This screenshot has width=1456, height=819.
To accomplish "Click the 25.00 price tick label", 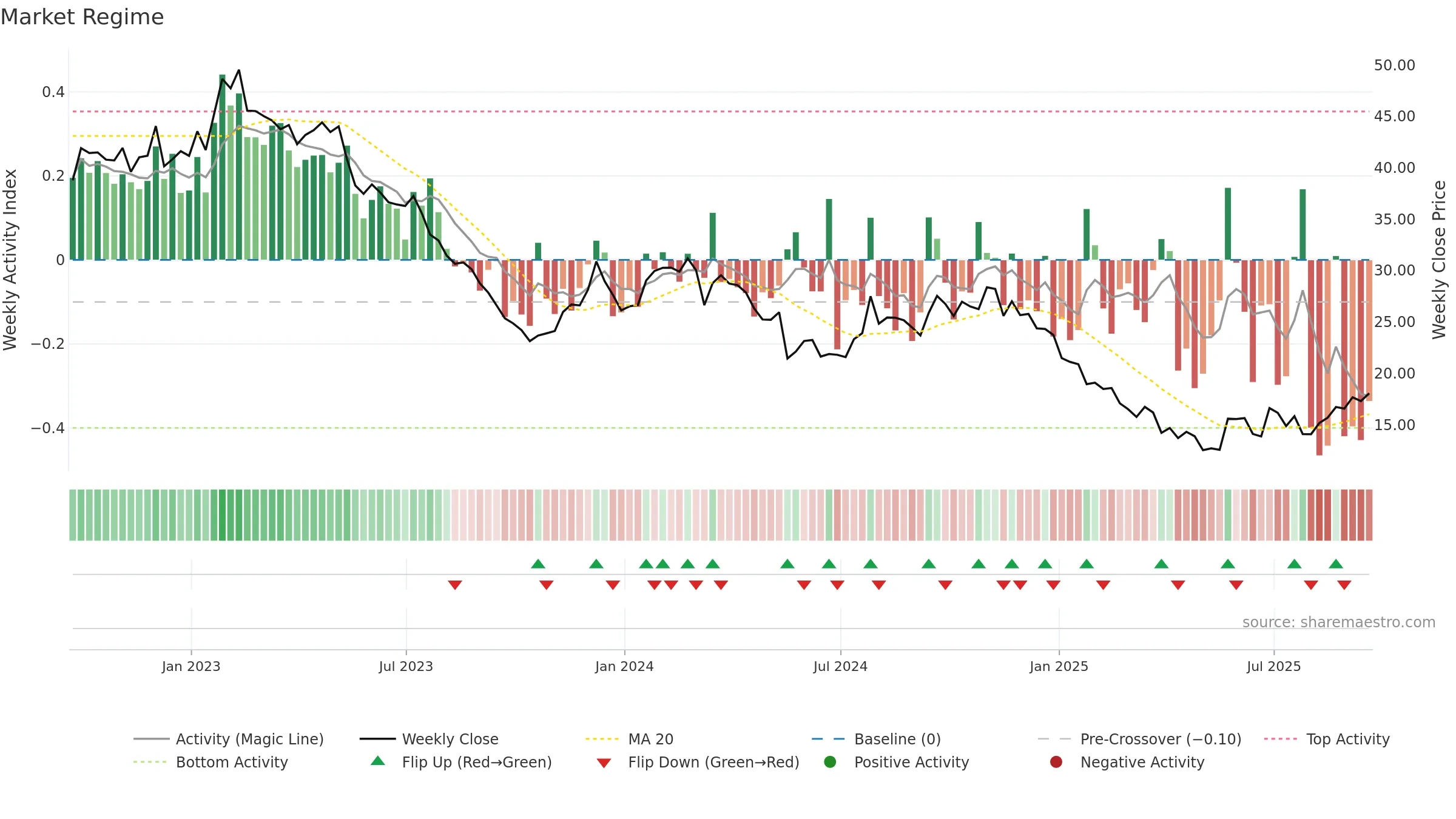I will [1395, 322].
